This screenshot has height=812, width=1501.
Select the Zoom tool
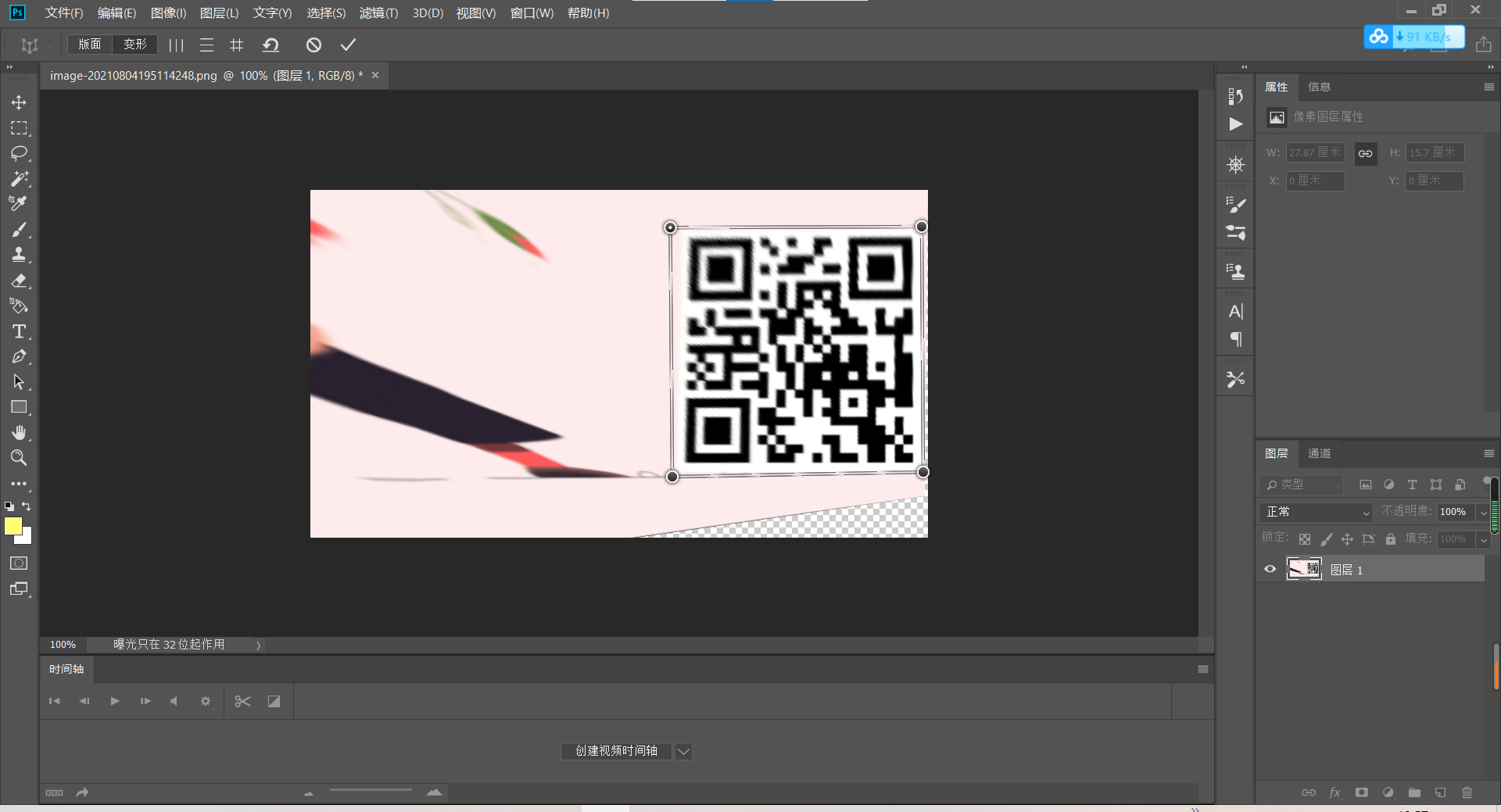[x=19, y=458]
